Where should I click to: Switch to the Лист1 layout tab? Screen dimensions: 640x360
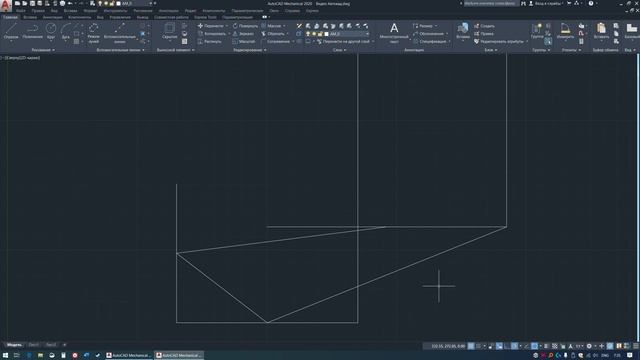click(x=33, y=345)
